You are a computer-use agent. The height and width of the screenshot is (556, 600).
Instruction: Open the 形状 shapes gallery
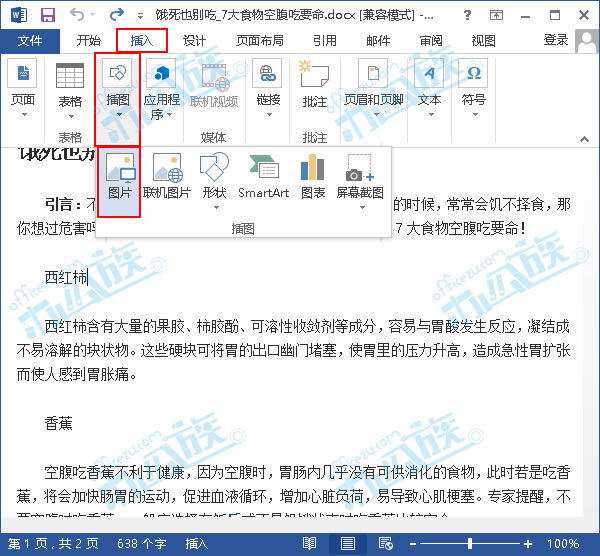[214, 181]
